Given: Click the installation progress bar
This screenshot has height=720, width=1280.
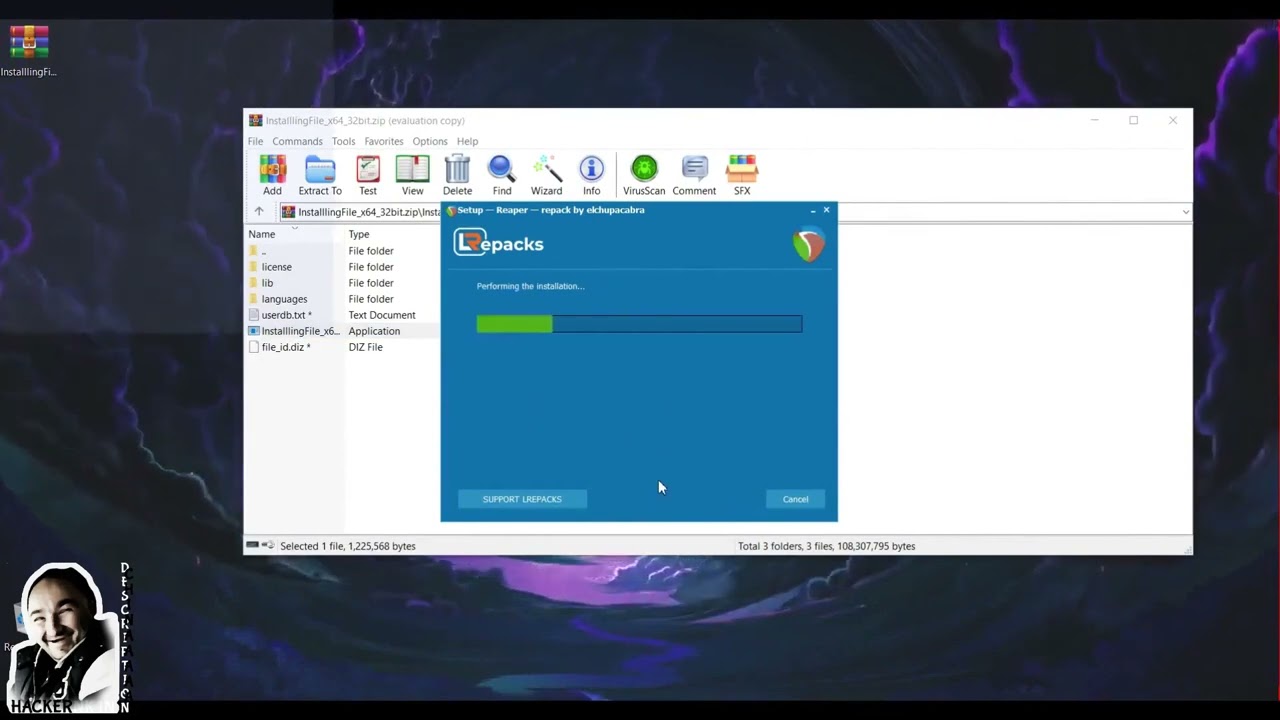Looking at the screenshot, I should click(x=639, y=324).
